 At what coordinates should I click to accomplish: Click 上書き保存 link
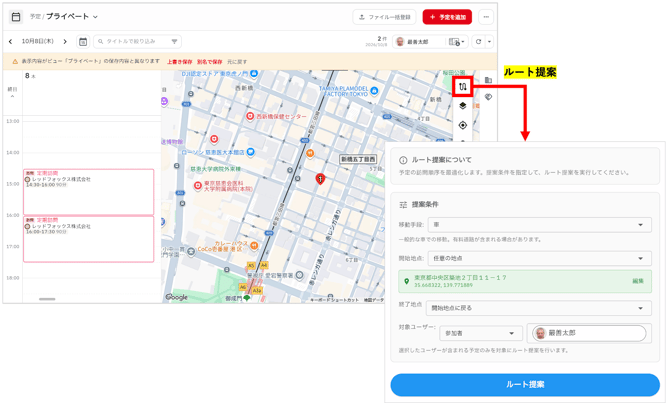179,62
